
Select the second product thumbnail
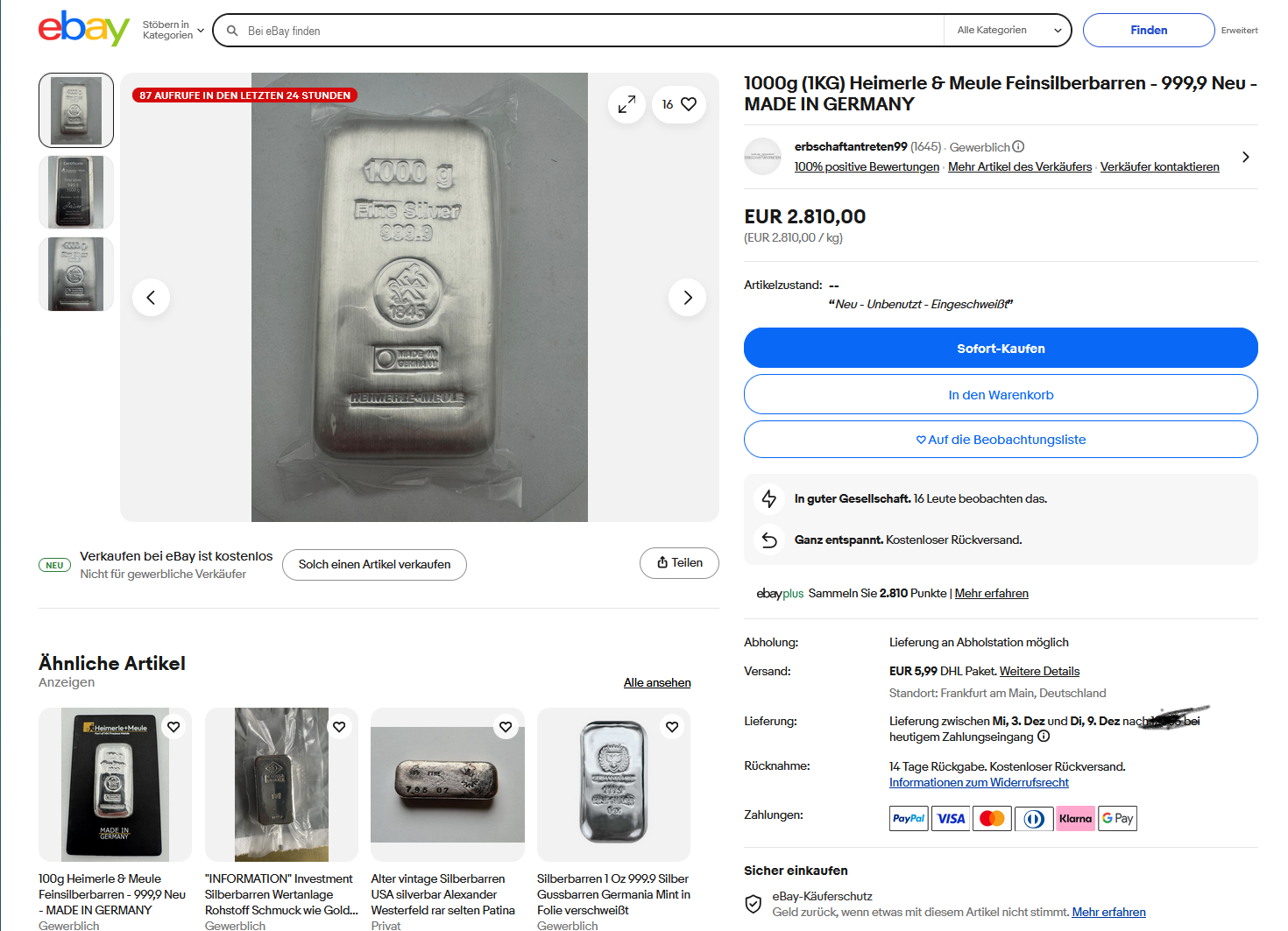click(x=76, y=192)
